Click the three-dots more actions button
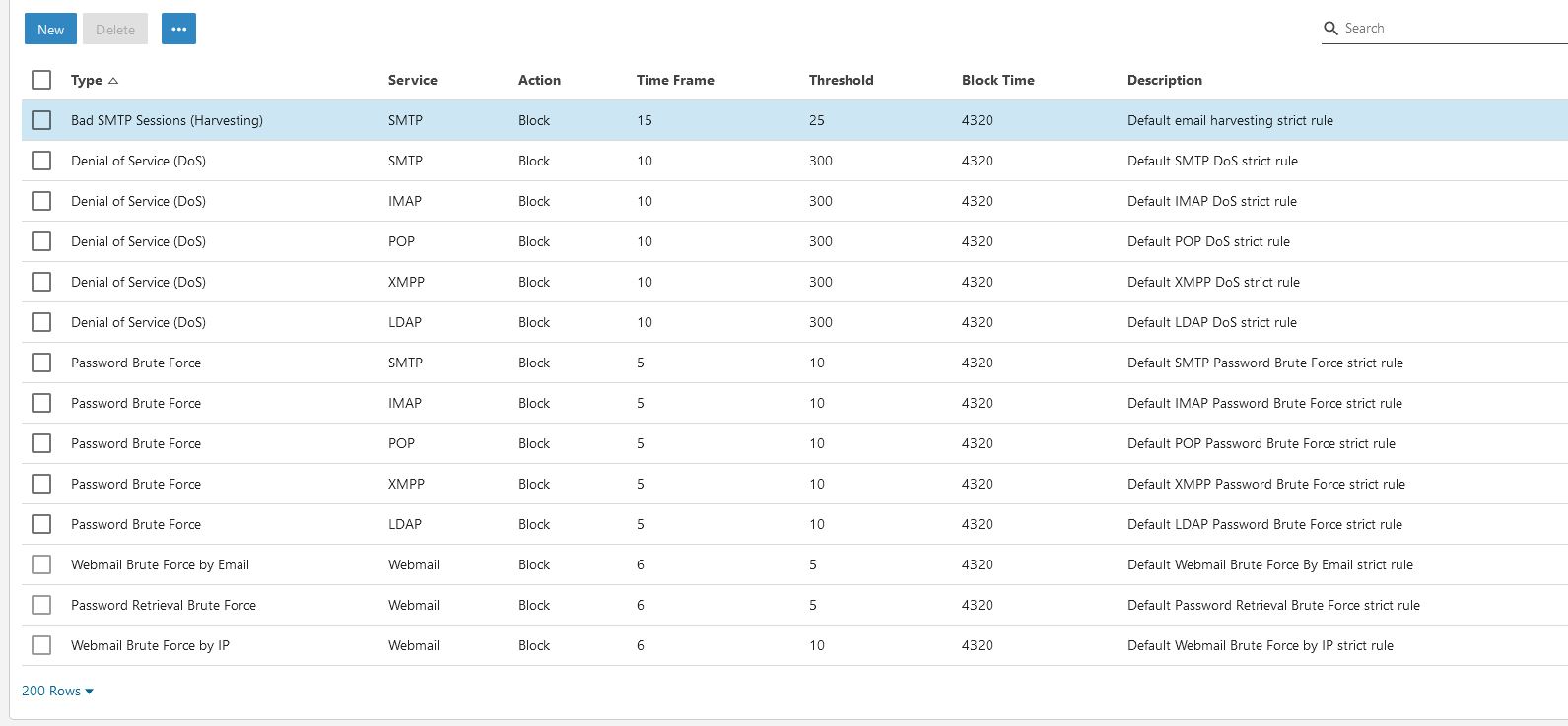 [x=178, y=30]
